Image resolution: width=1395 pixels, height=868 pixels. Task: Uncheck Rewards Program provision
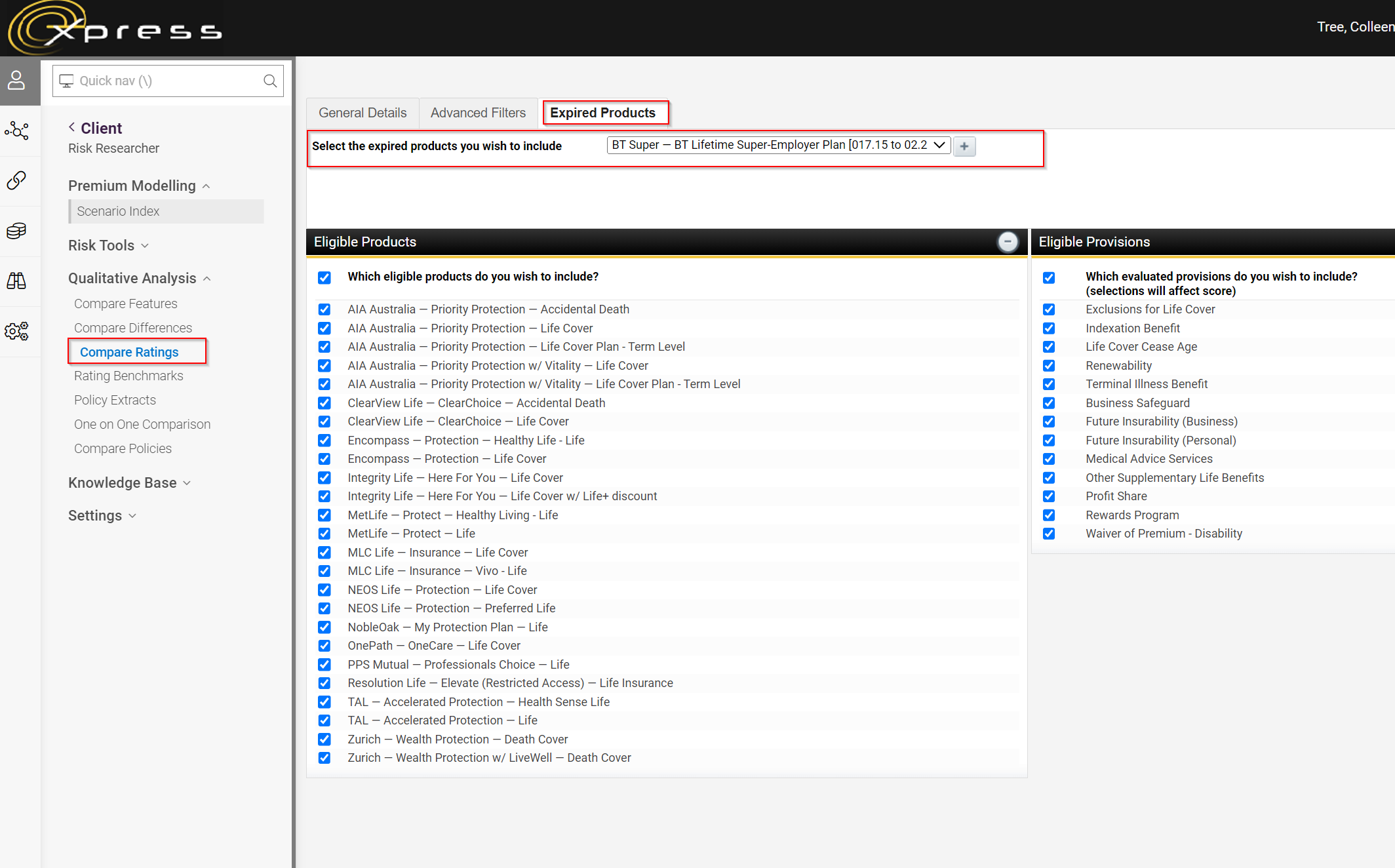pos(1049,515)
